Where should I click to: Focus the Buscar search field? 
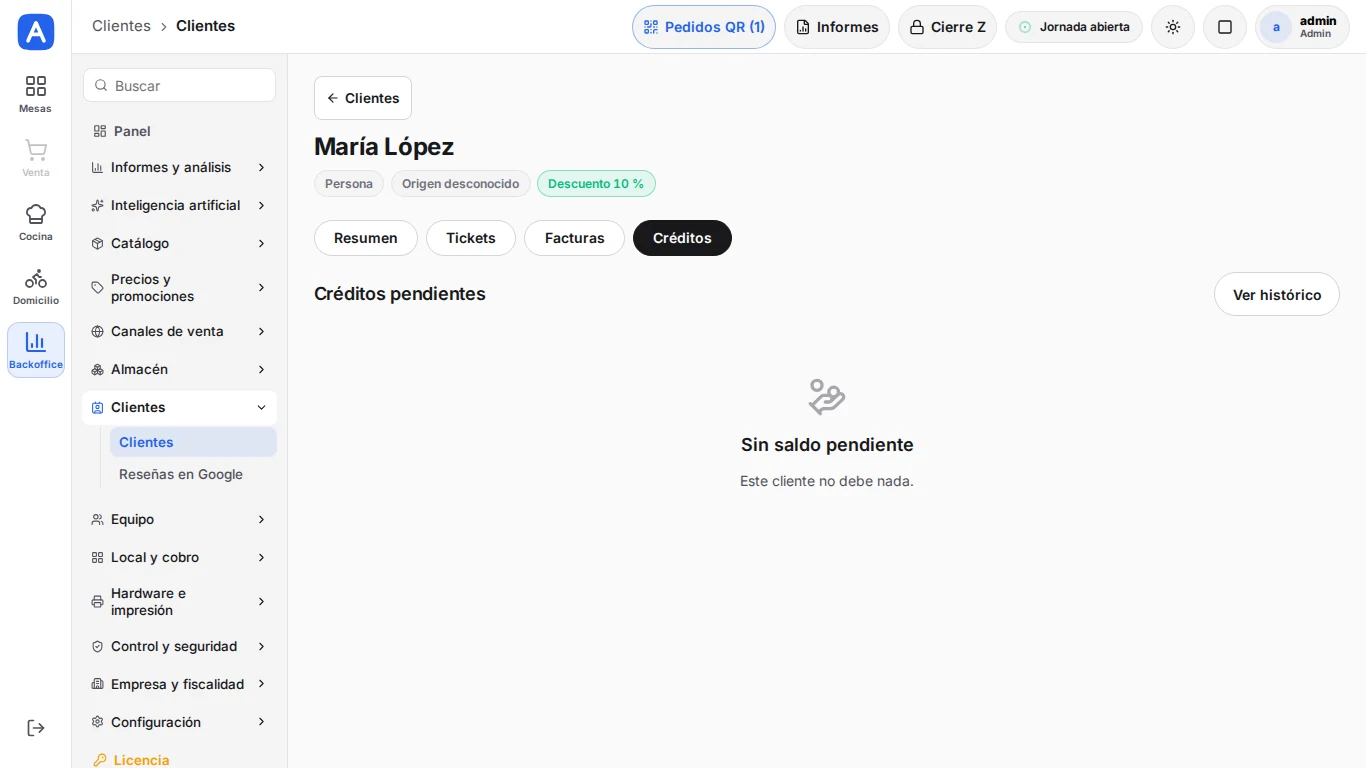click(179, 85)
